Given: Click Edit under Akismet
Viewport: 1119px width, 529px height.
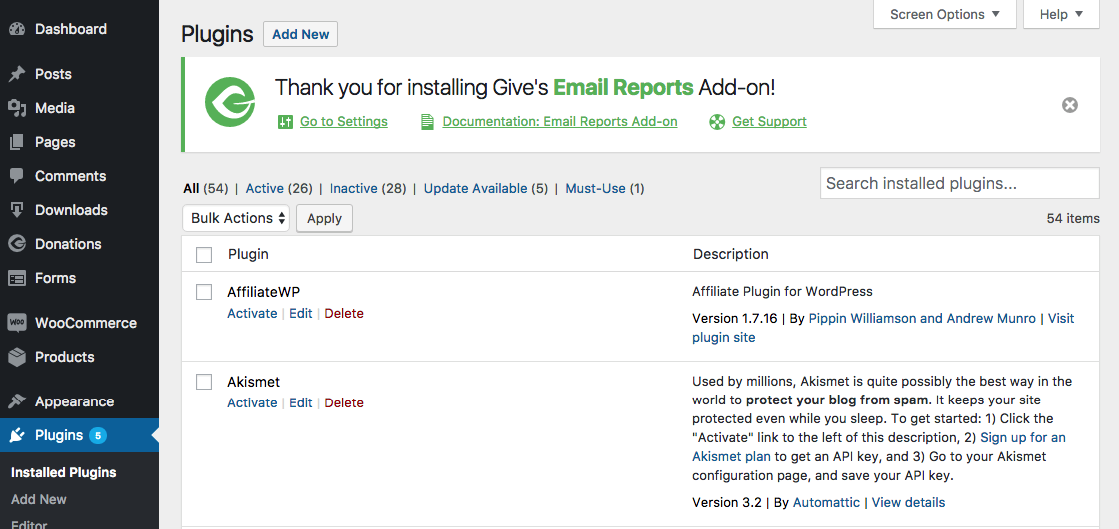Looking at the screenshot, I should (x=300, y=403).
